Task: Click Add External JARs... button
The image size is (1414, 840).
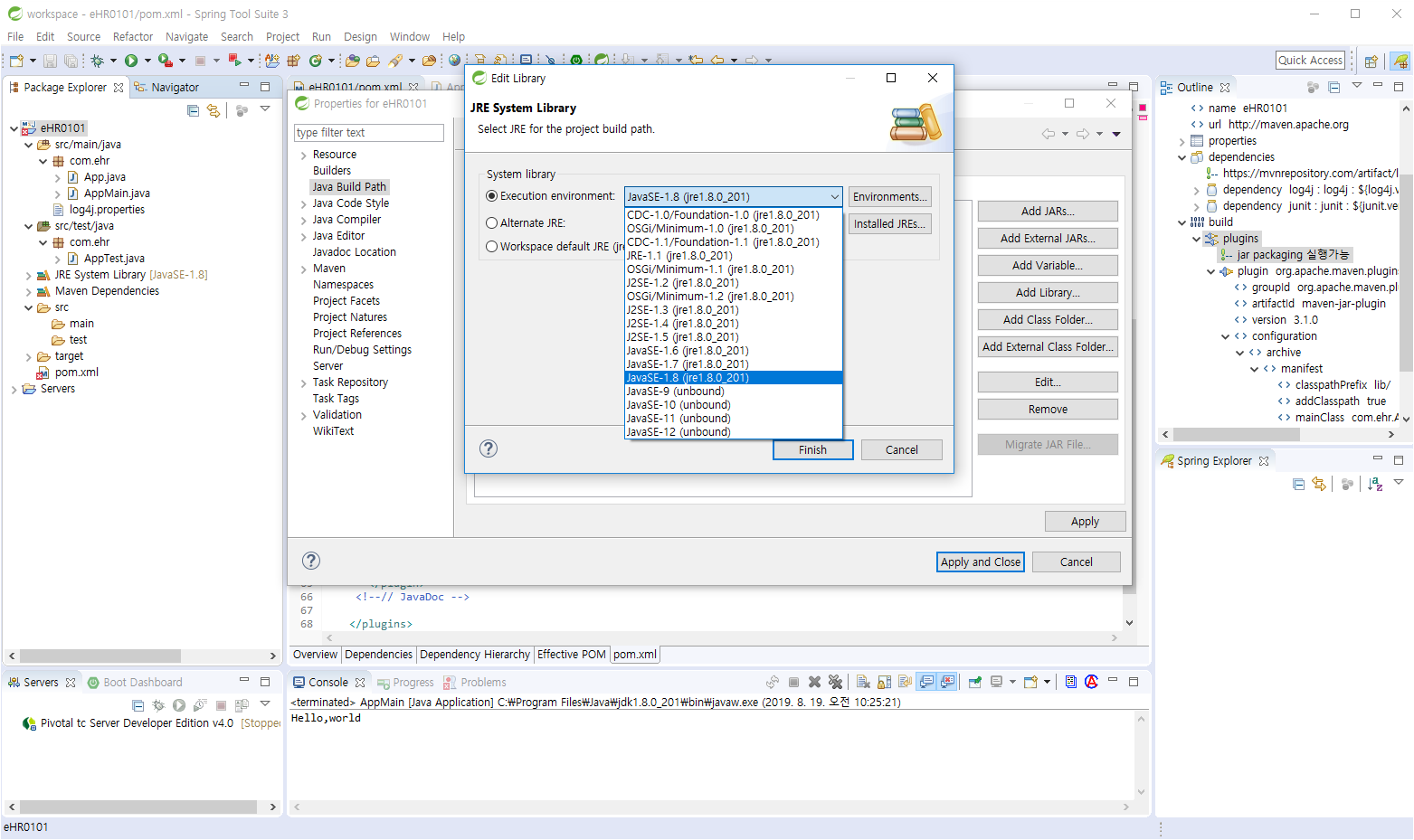Action: (1048, 239)
